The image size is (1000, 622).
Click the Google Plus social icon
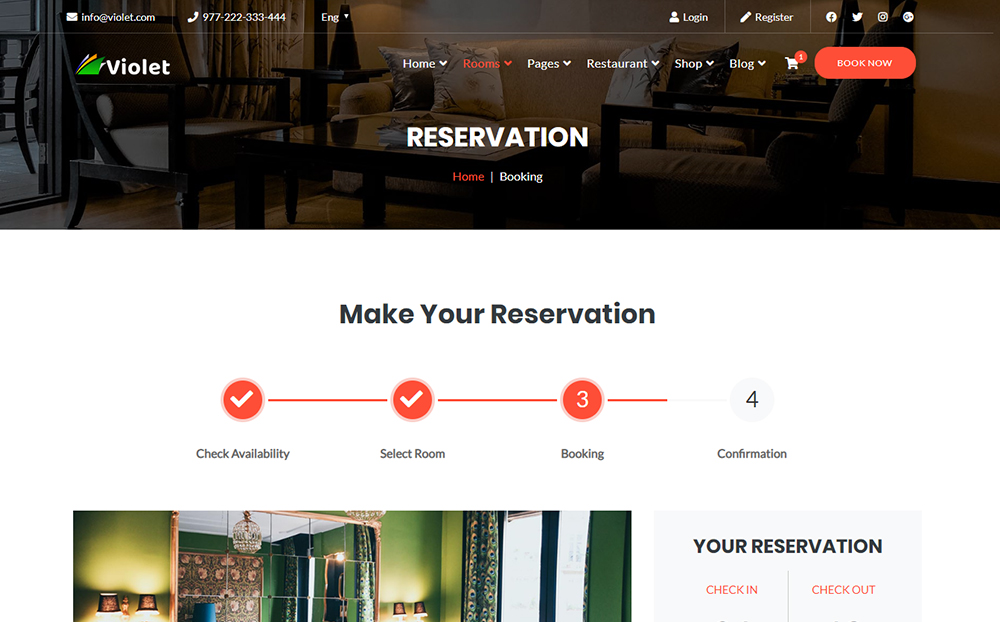pos(908,17)
